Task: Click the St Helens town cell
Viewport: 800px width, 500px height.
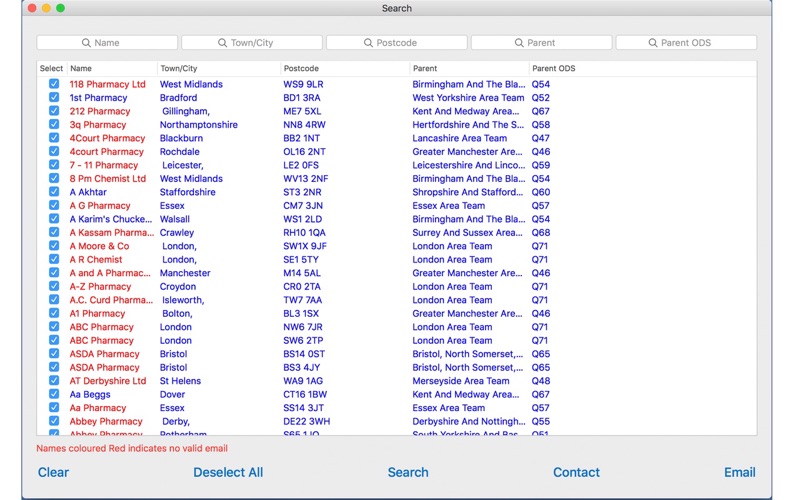Action: 180,381
